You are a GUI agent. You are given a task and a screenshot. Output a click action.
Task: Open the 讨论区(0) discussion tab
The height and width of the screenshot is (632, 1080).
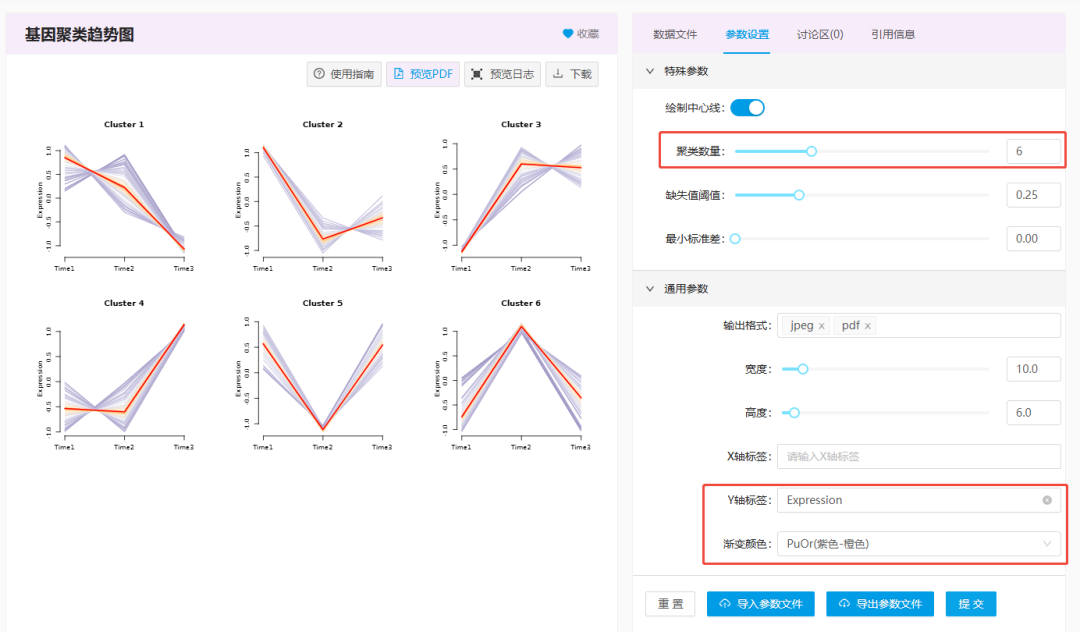[820, 33]
